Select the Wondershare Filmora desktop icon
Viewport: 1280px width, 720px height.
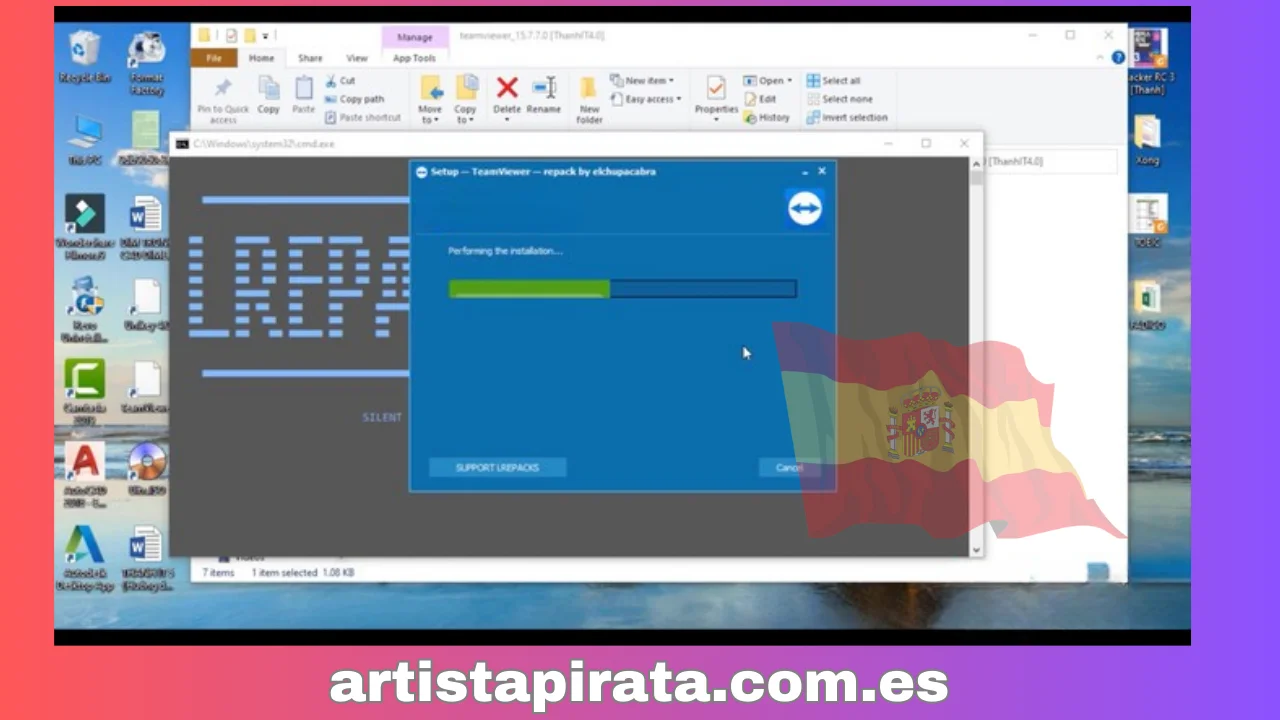(x=84, y=228)
